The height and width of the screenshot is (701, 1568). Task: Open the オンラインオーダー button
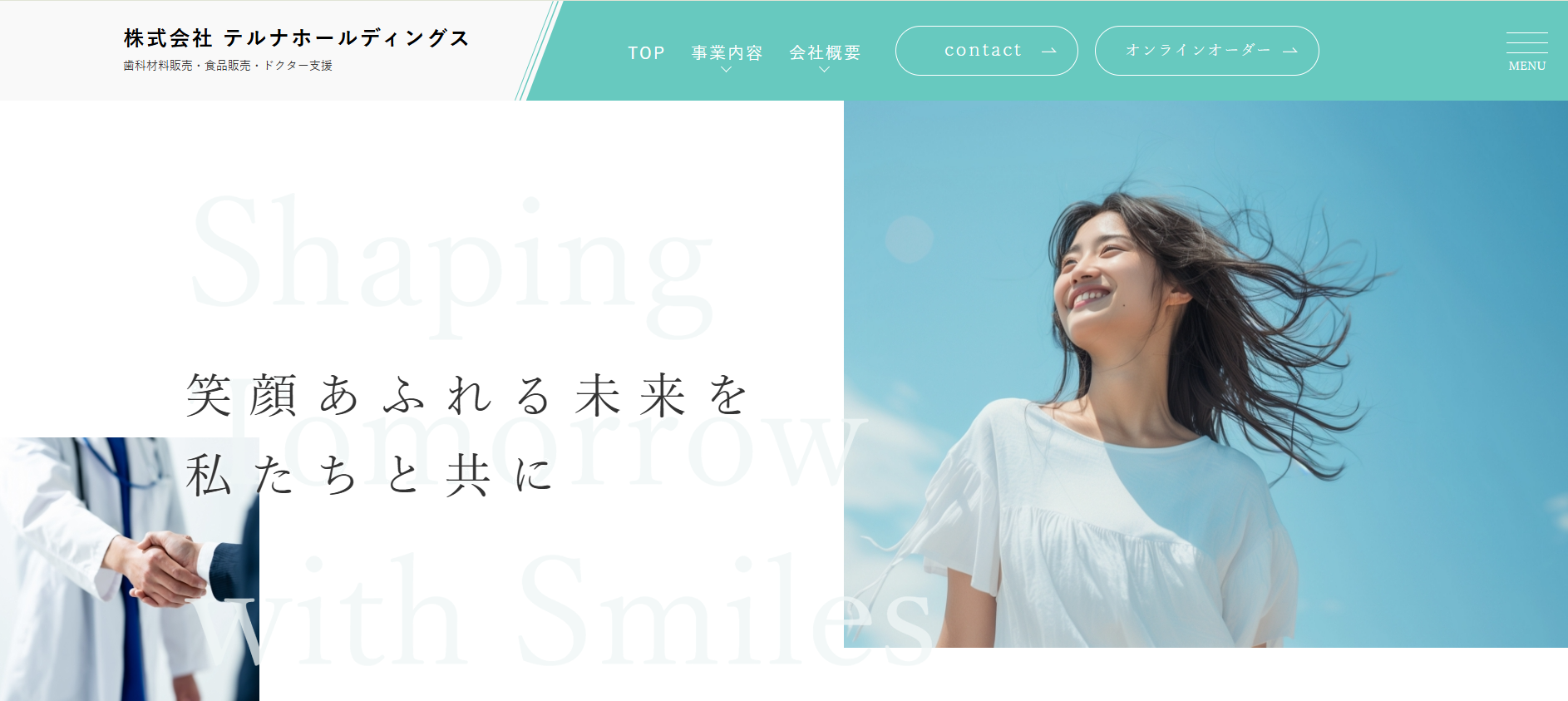pyautogui.click(x=1206, y=51)
